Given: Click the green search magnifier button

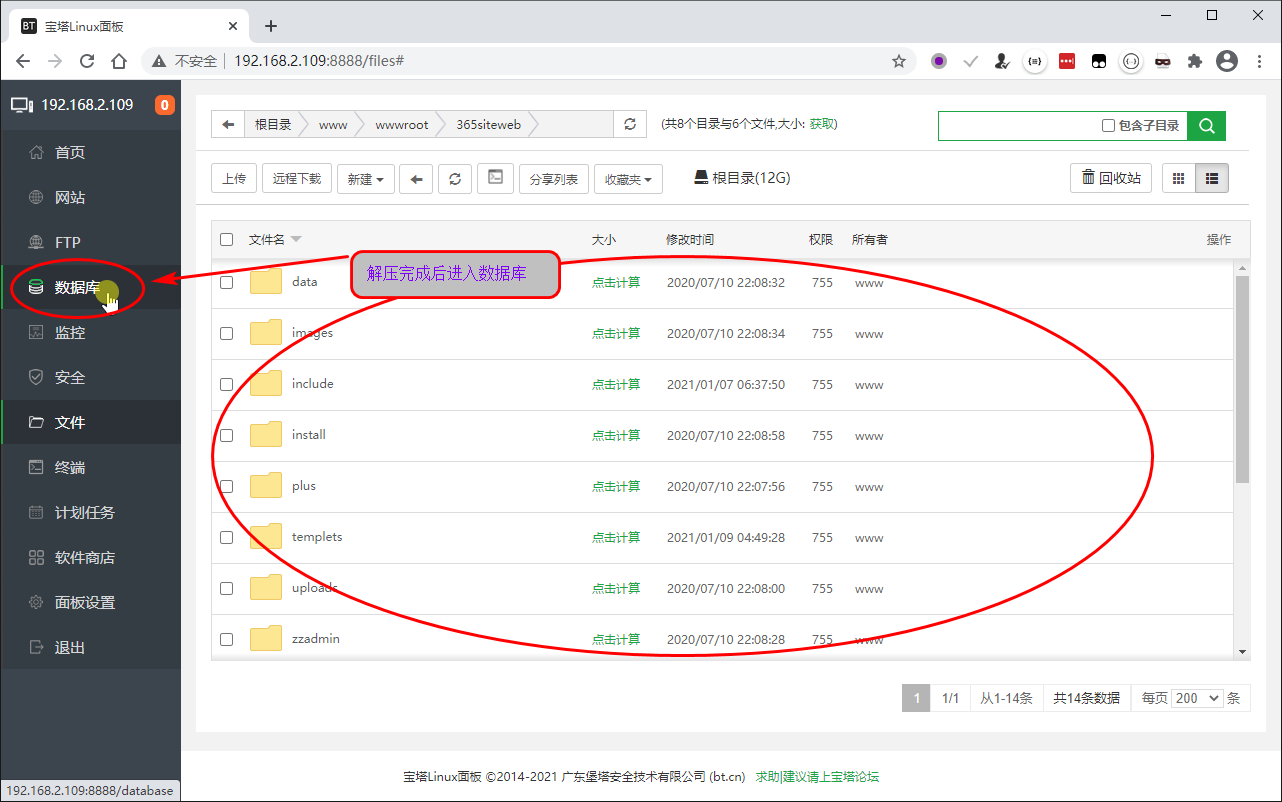Looking at the screenshot, I should [x=1206, y=126].
